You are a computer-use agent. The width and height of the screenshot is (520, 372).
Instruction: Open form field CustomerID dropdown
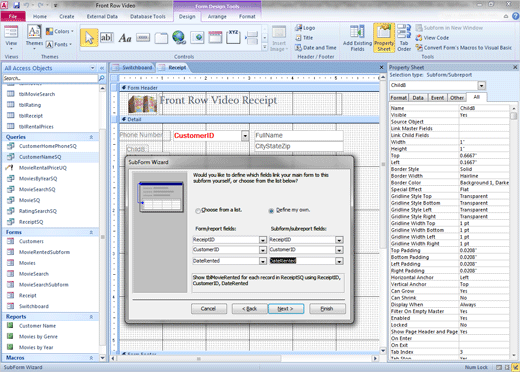click(263, 250)
